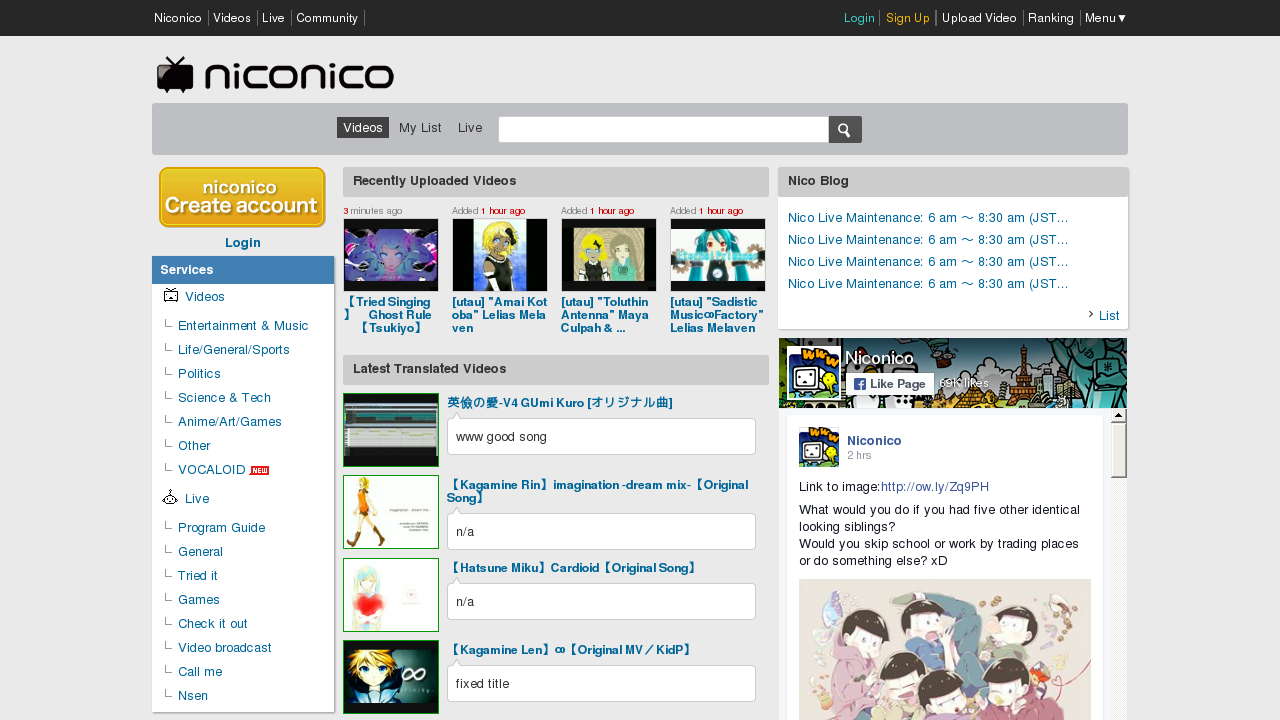
Task: Click the arrow icon beside List
Action: click(1091, 314)
